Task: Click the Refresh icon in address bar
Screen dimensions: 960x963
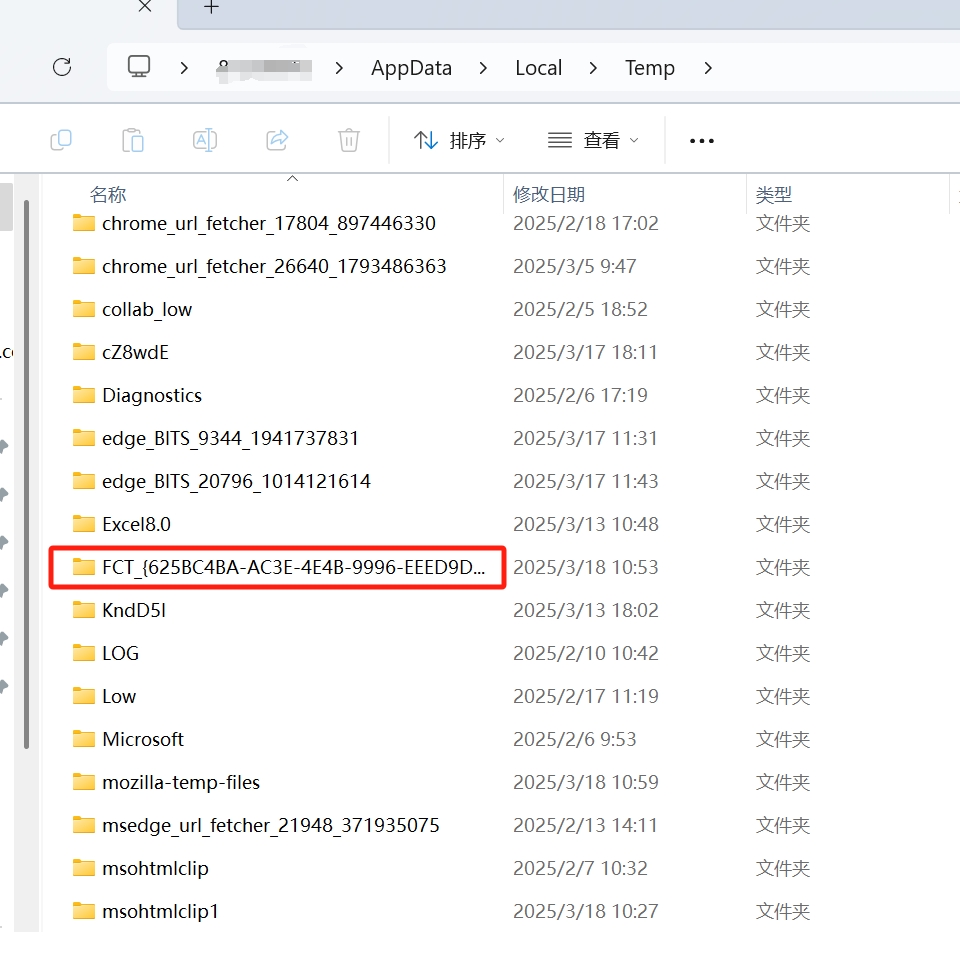Action: tap(62, 67)
